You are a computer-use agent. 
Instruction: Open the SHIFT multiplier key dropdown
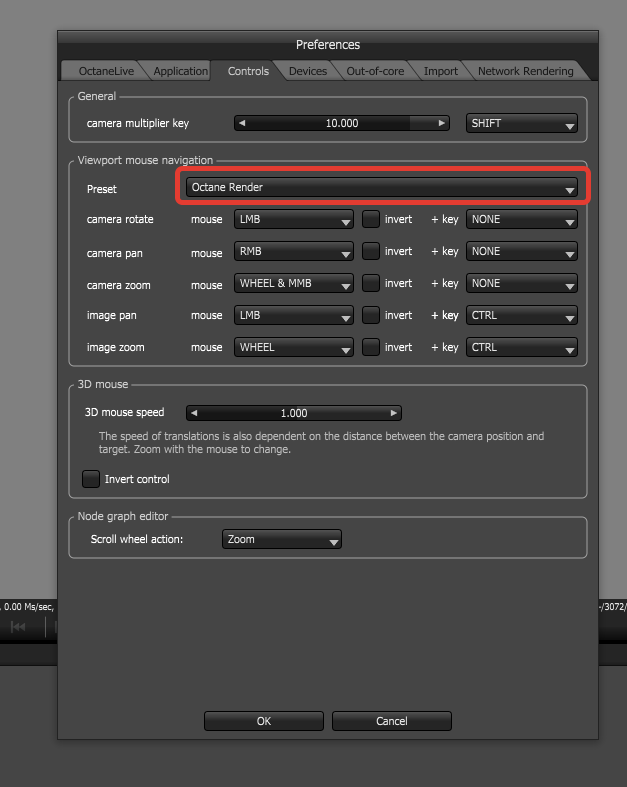click(x=522, y=123)
